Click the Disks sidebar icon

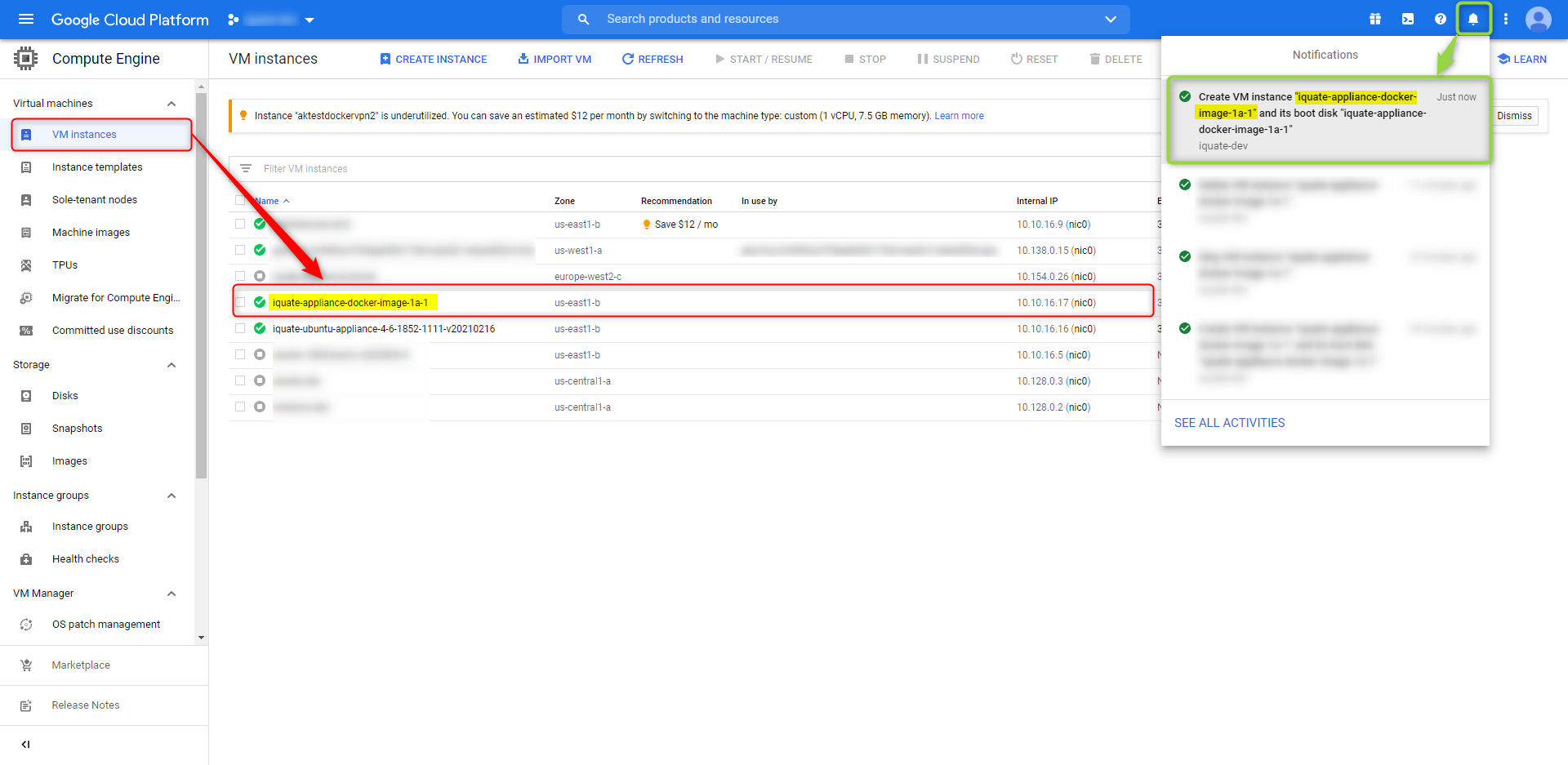click(26, 396)
